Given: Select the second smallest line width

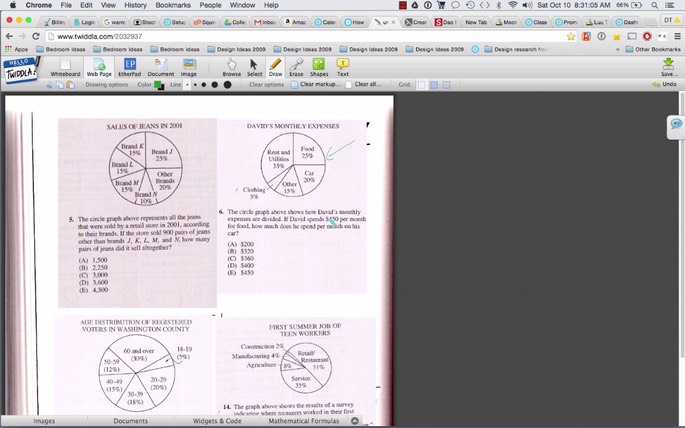Looking at the screenshot, I should pos(195,85).
